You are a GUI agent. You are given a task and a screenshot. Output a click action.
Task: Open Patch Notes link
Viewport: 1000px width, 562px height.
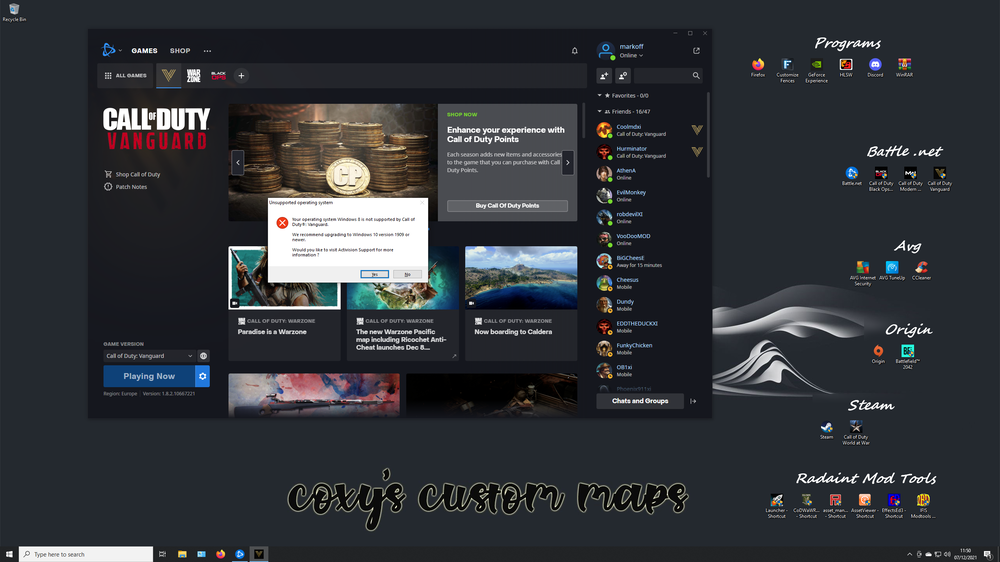pos(126,187)
